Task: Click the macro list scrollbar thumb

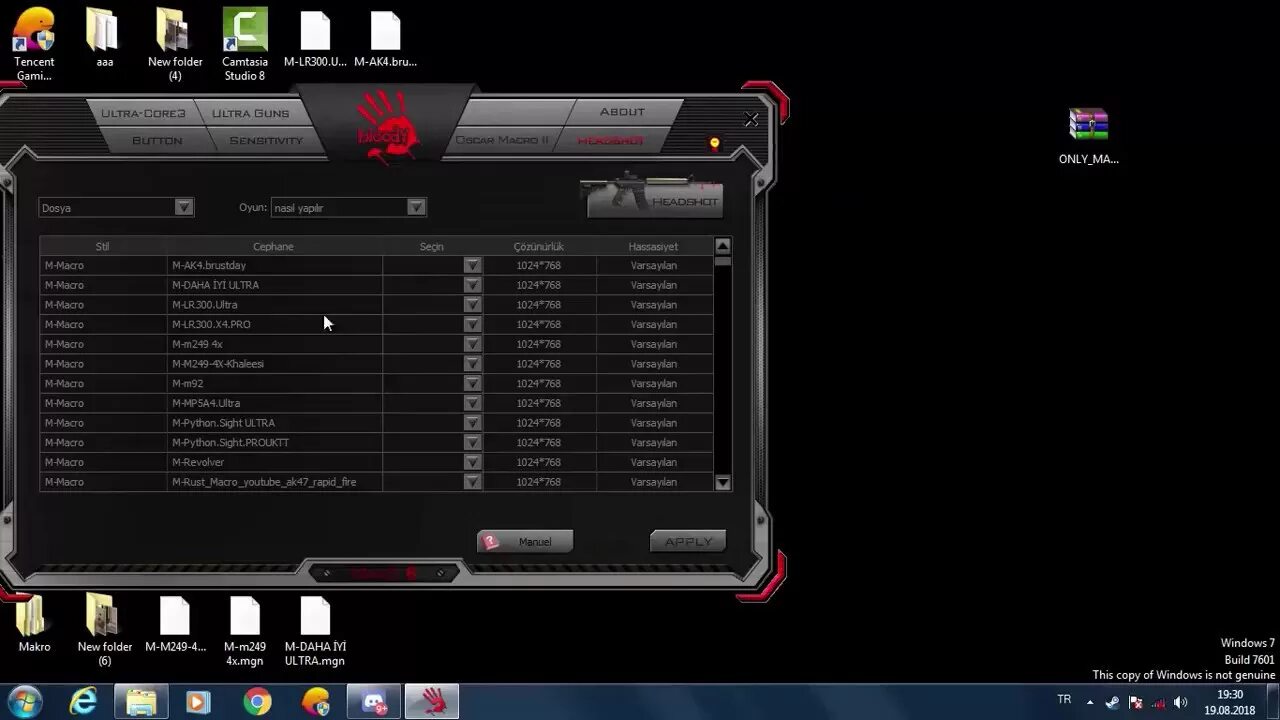Action: (x=723, y=261)
